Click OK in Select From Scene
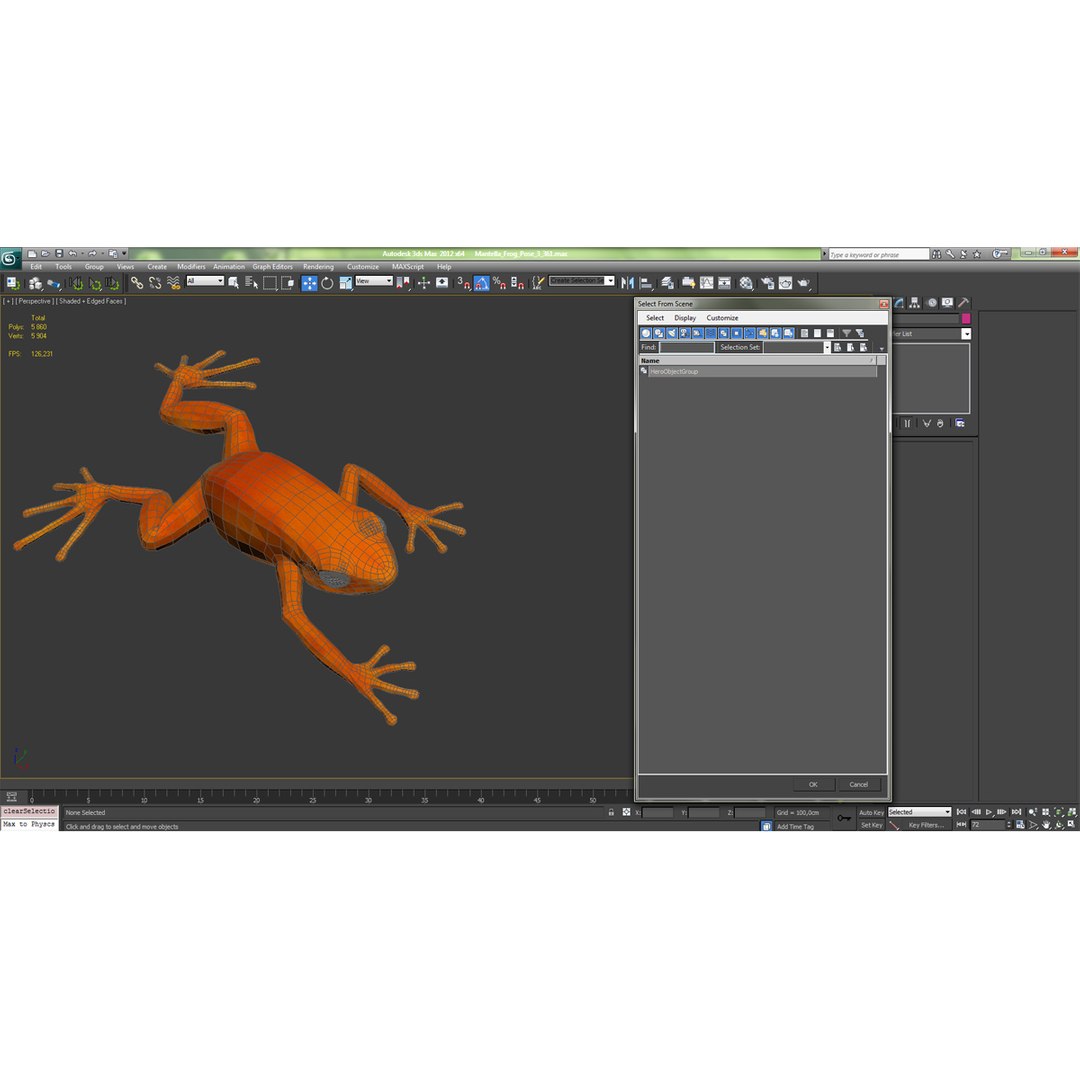The height and width of the screenshot is (1080, 1080). 813,785
